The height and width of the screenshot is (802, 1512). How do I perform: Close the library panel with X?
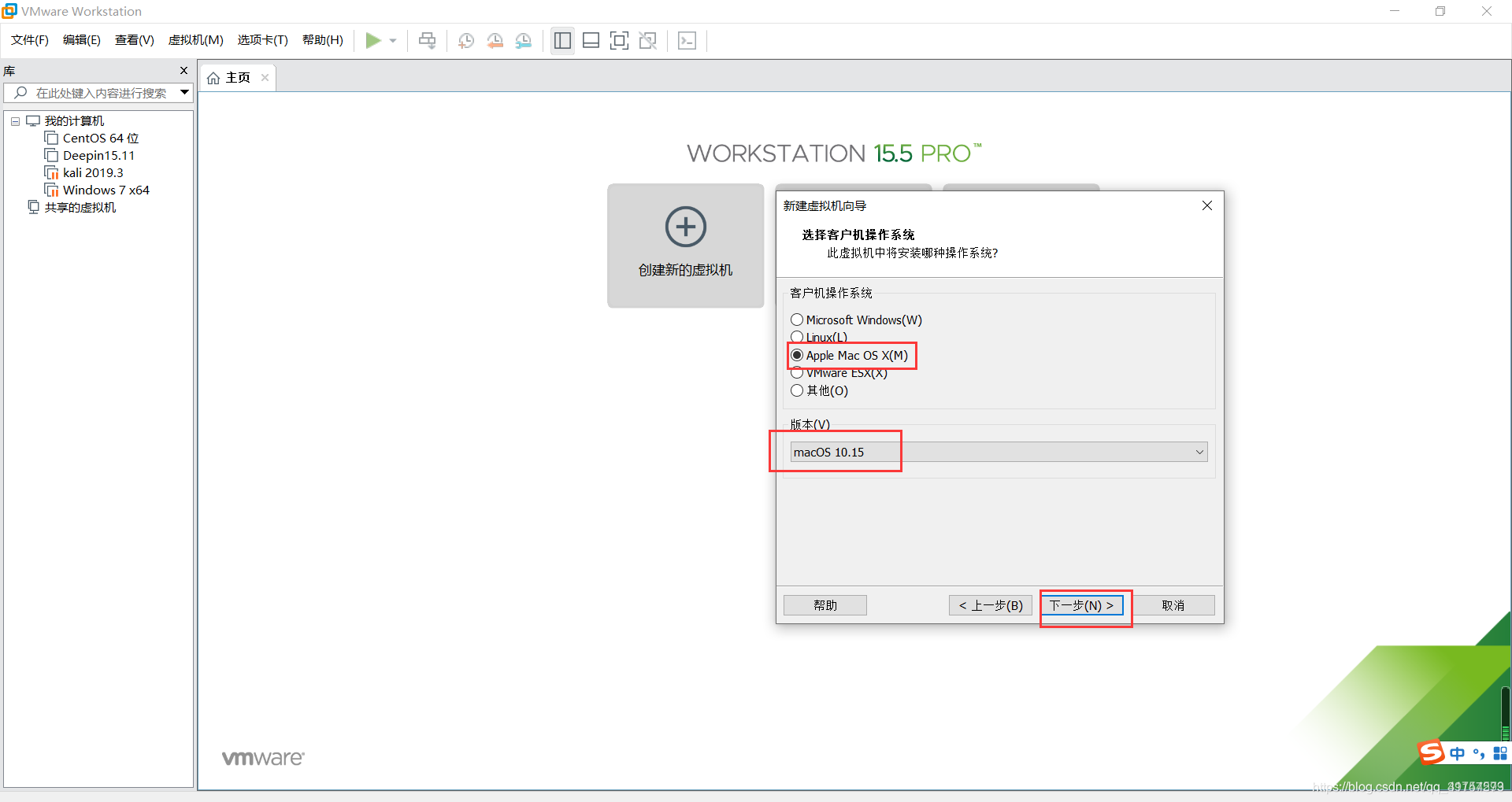coord(183,71)
